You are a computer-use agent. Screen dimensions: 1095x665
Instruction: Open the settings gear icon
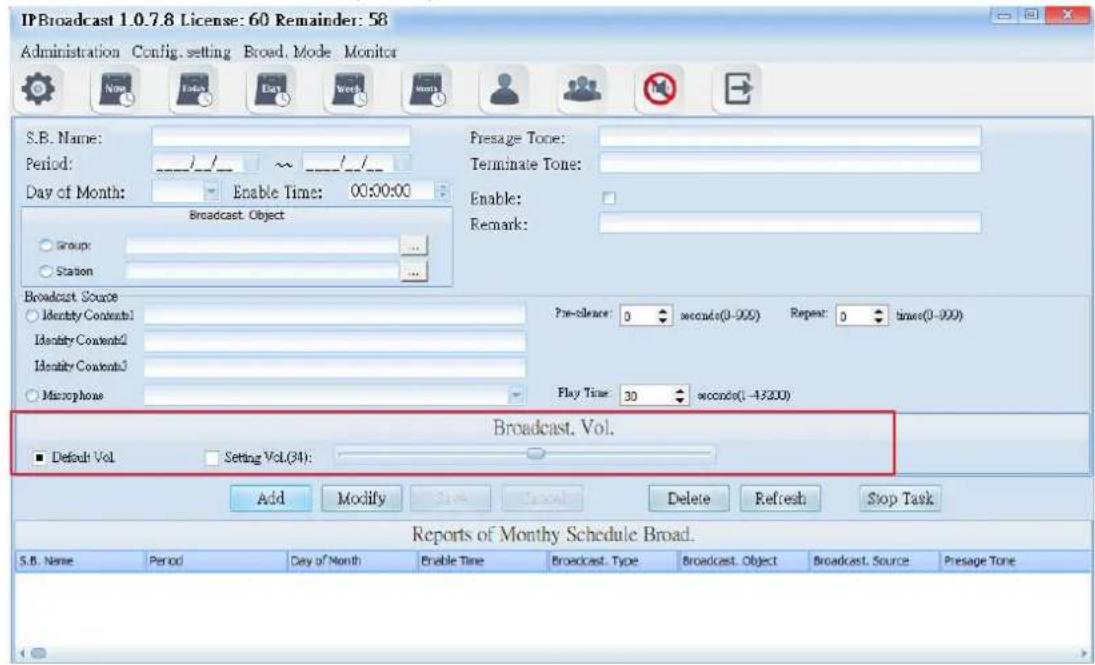click(x=38, y=89)
